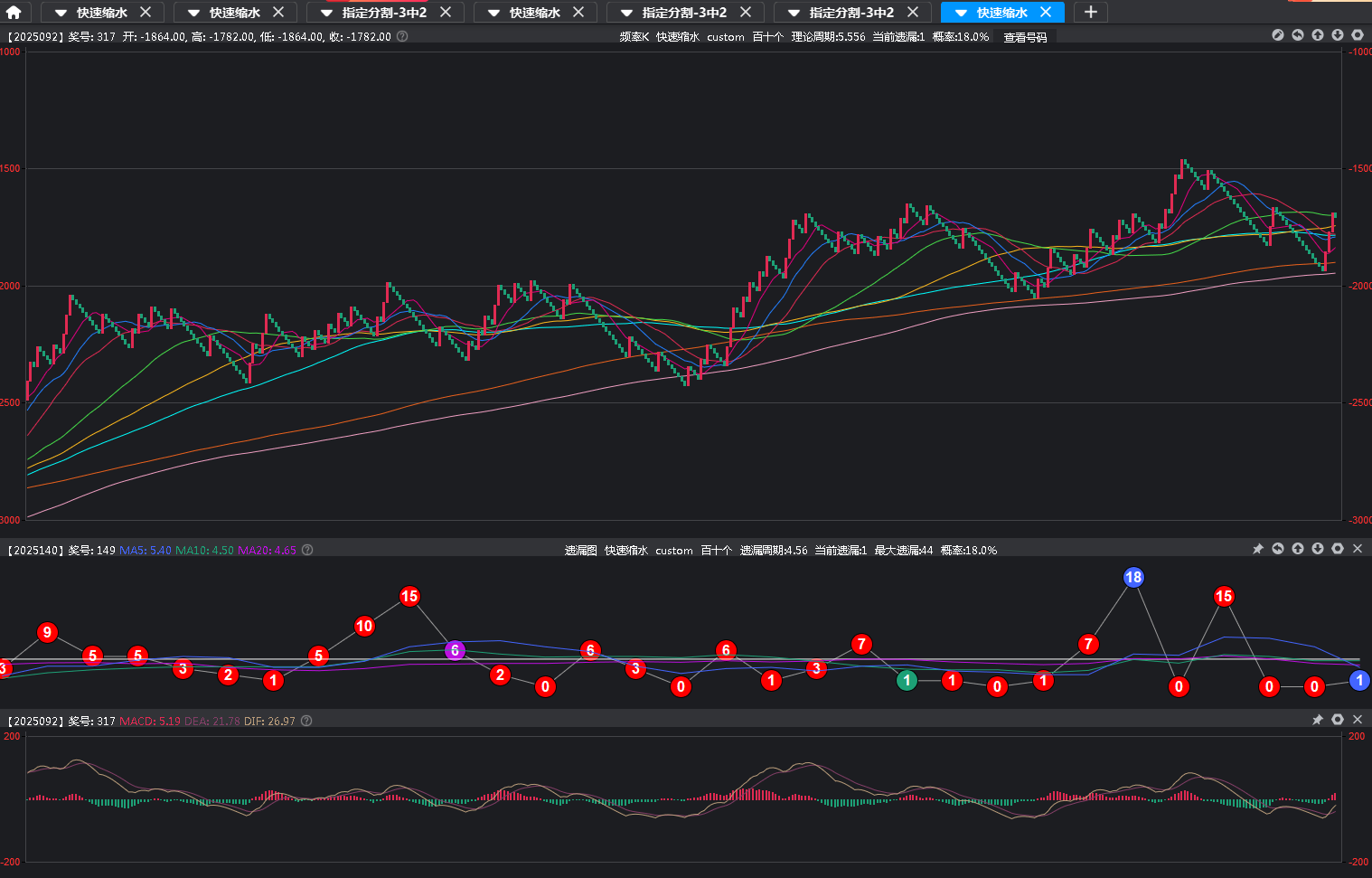The width and height of the screenshot is (1372, 878).
Task: Click the 查看号码 button
Action: (x=1025, y=37)
